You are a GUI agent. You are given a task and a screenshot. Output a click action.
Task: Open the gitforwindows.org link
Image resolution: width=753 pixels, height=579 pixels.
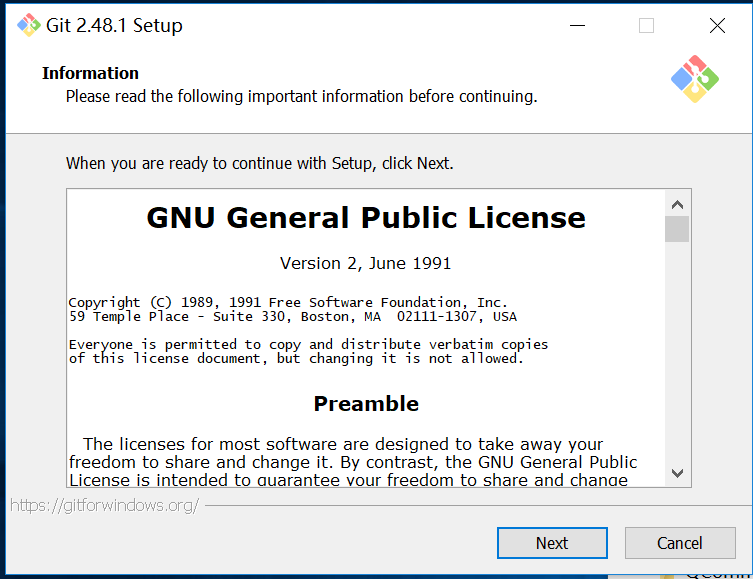[x=104, y=505]
